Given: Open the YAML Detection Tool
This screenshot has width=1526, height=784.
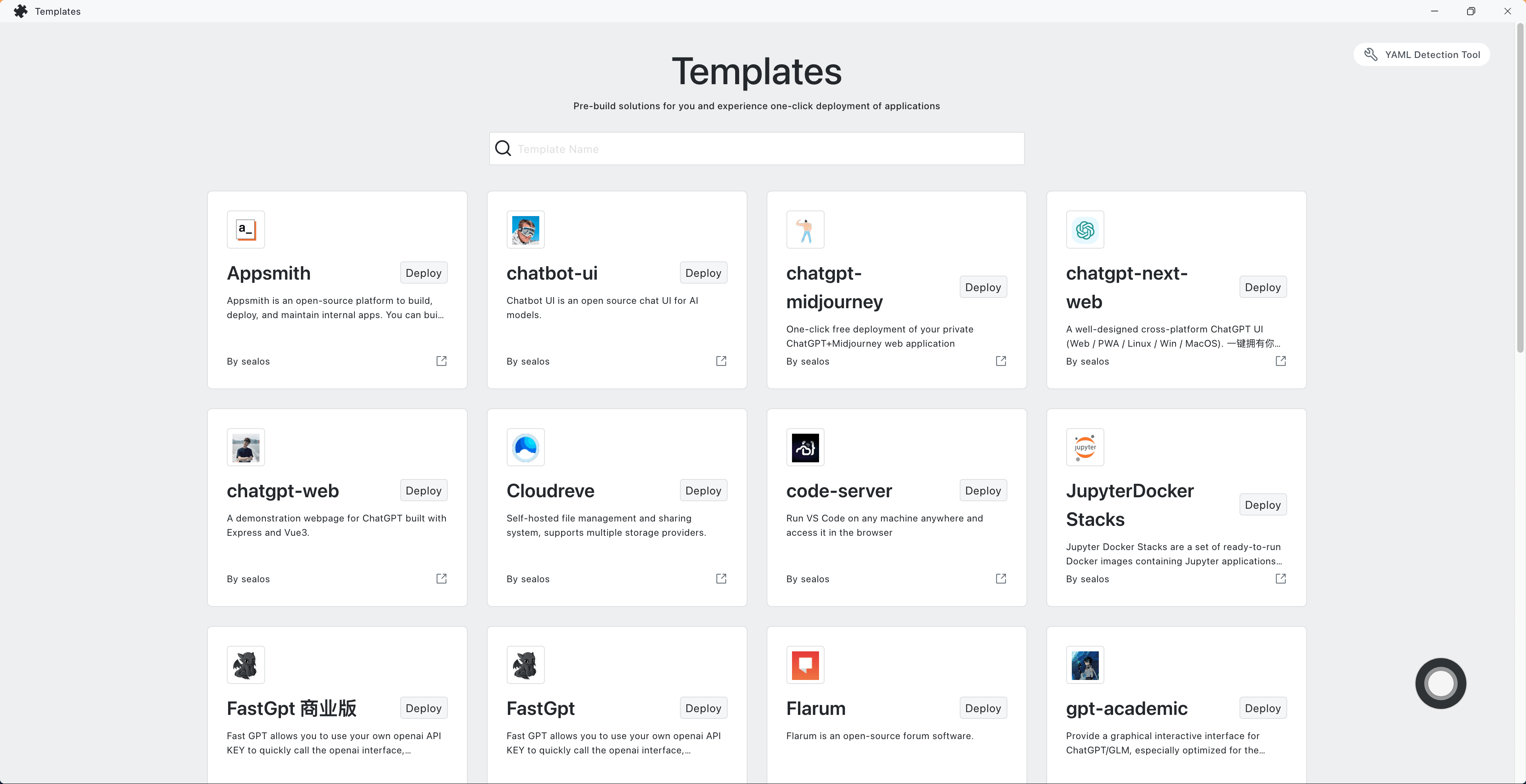Looking at the screenshot, I should [1422, 54].
